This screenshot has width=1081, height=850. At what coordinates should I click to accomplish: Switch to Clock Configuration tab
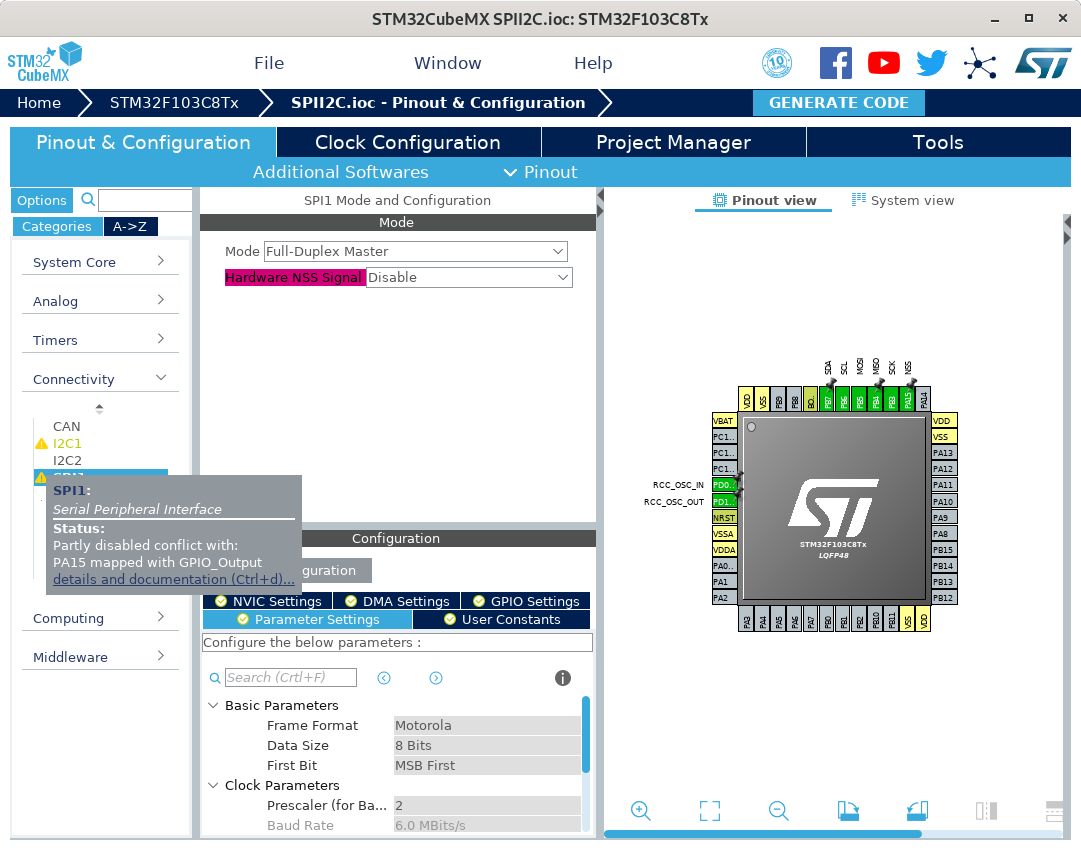point(408,142)
